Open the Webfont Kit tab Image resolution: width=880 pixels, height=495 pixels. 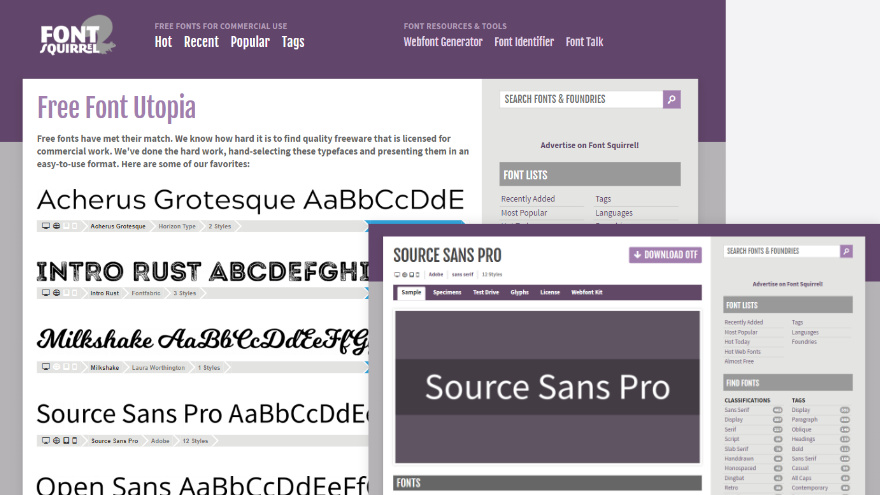[585, 293]
